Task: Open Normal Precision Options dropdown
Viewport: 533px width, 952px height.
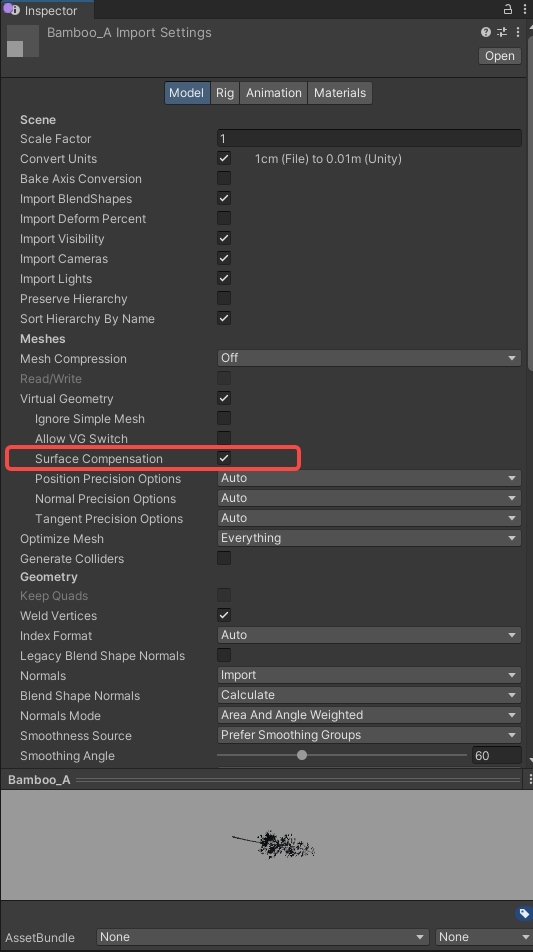Action: tap(369, 498)
